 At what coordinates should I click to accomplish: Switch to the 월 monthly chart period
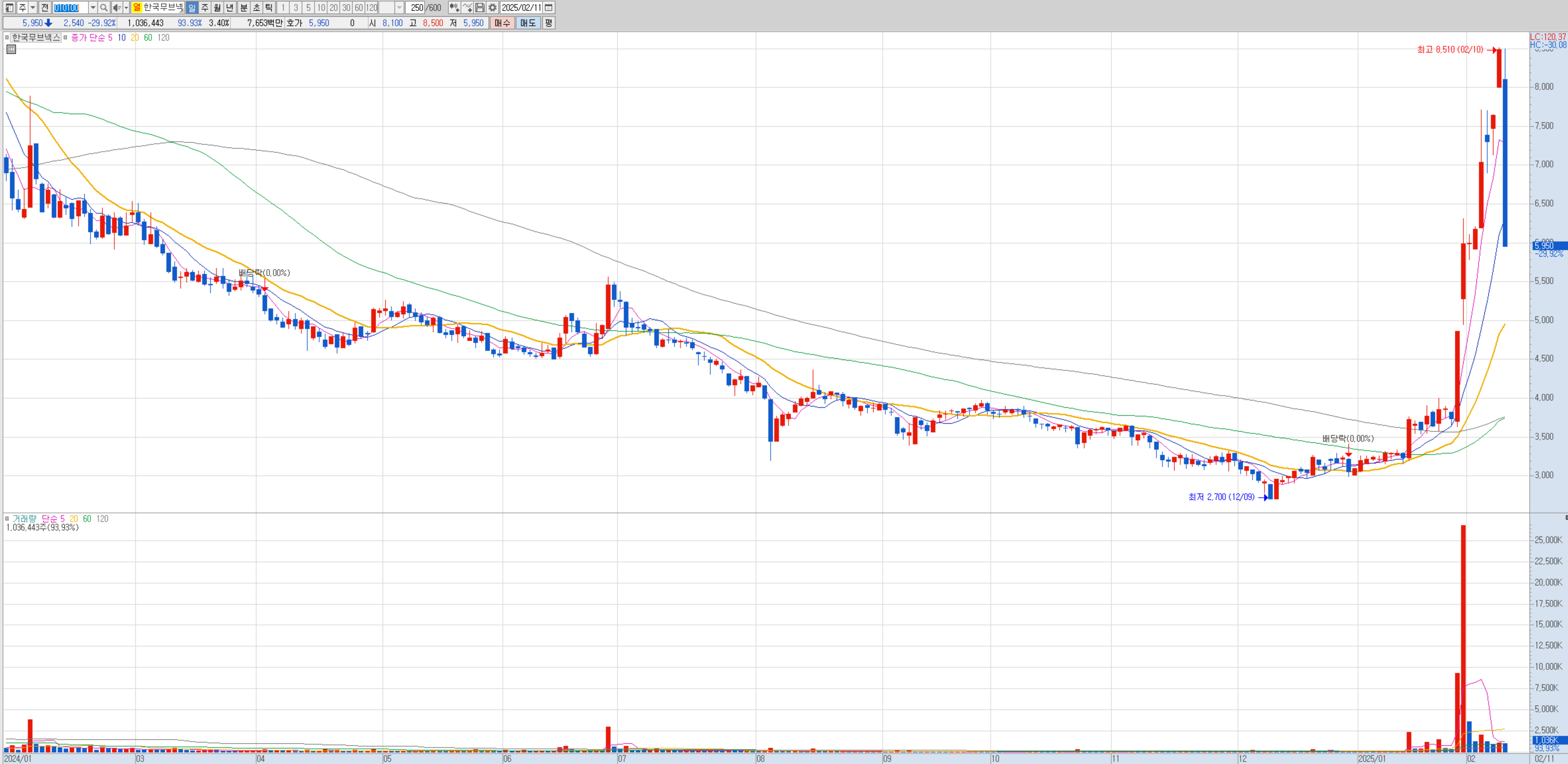[x=217, y=8]
